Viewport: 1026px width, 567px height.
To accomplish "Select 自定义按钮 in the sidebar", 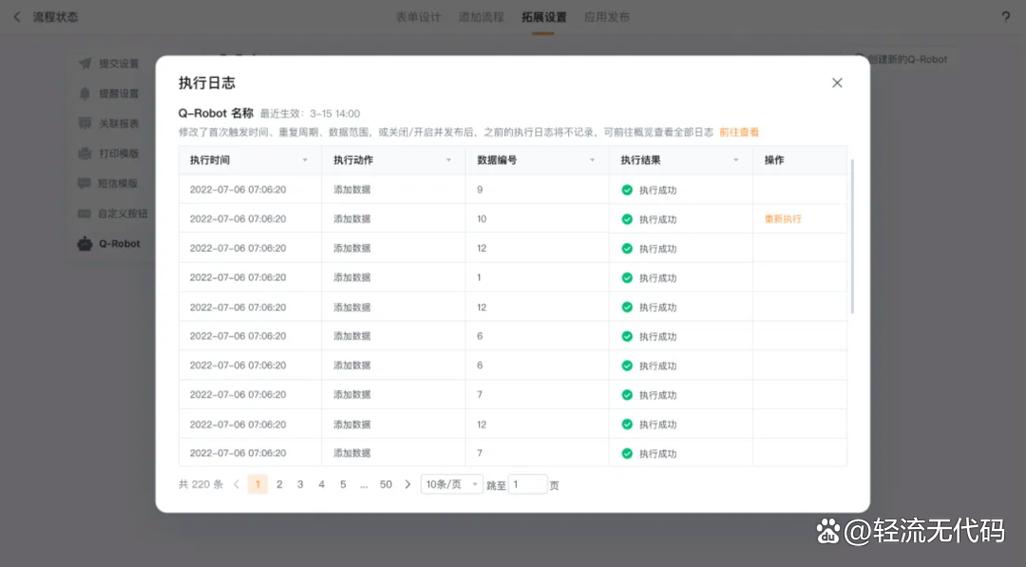I will pyautogui.click(x=122, y=213).
